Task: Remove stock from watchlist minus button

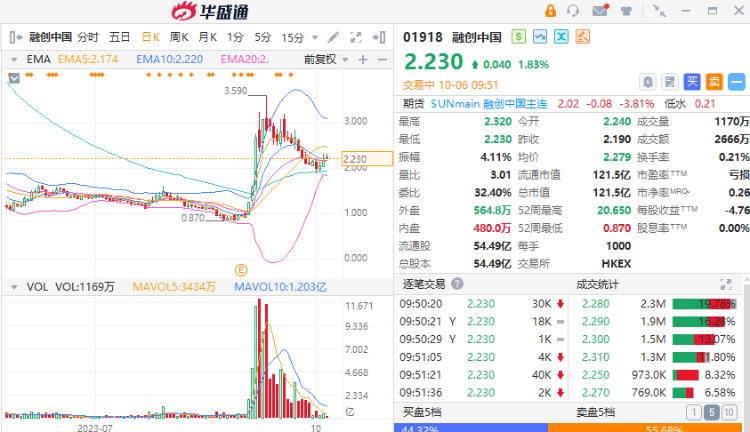Action: tap(737, 82)
